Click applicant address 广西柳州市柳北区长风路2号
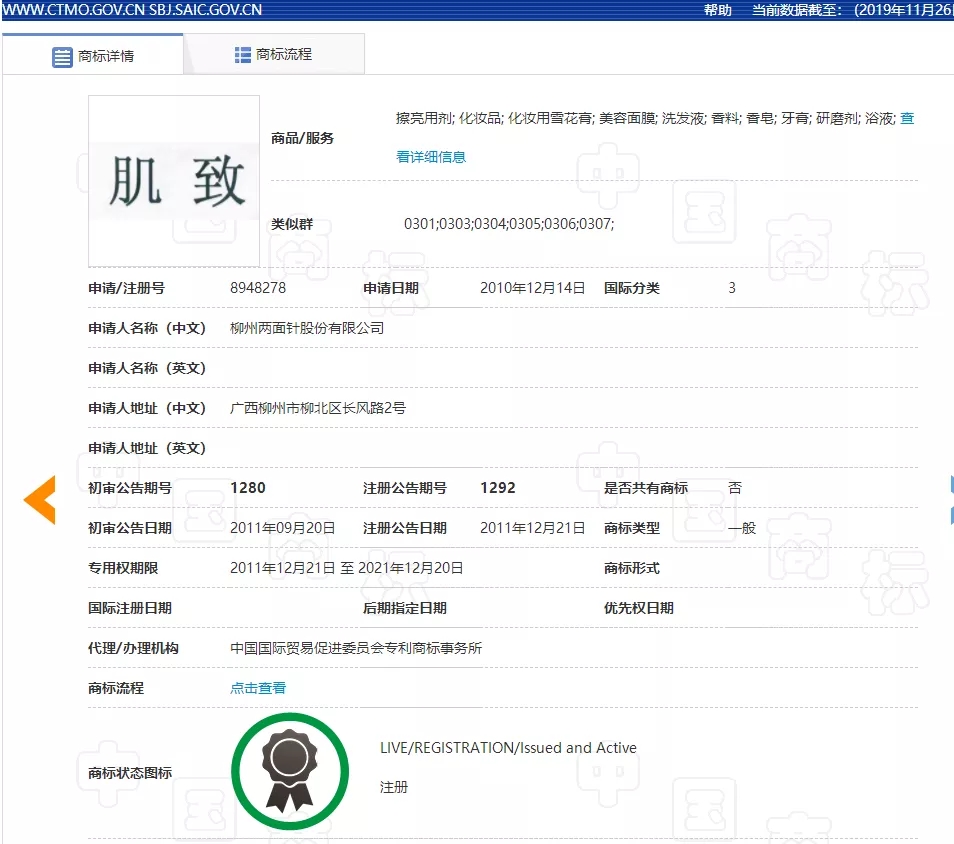 click(318, 408)
